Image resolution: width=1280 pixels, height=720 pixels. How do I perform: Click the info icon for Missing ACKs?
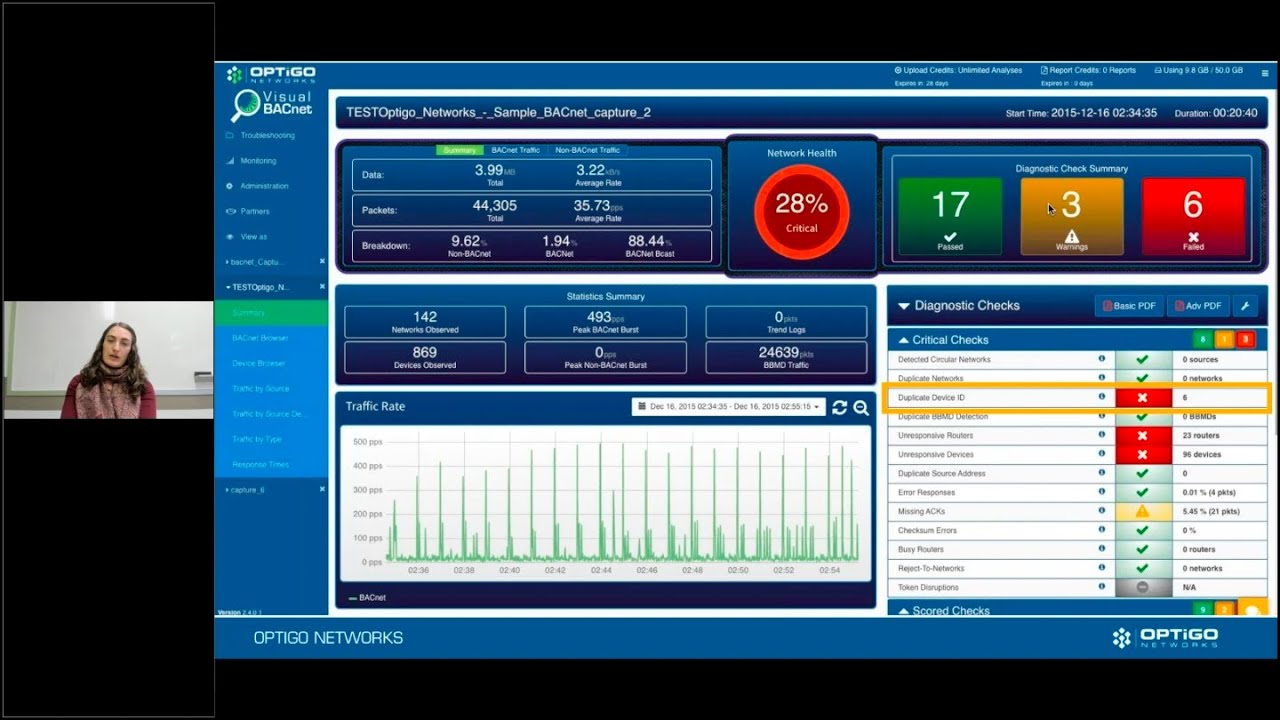click(x=1102, y=511)
